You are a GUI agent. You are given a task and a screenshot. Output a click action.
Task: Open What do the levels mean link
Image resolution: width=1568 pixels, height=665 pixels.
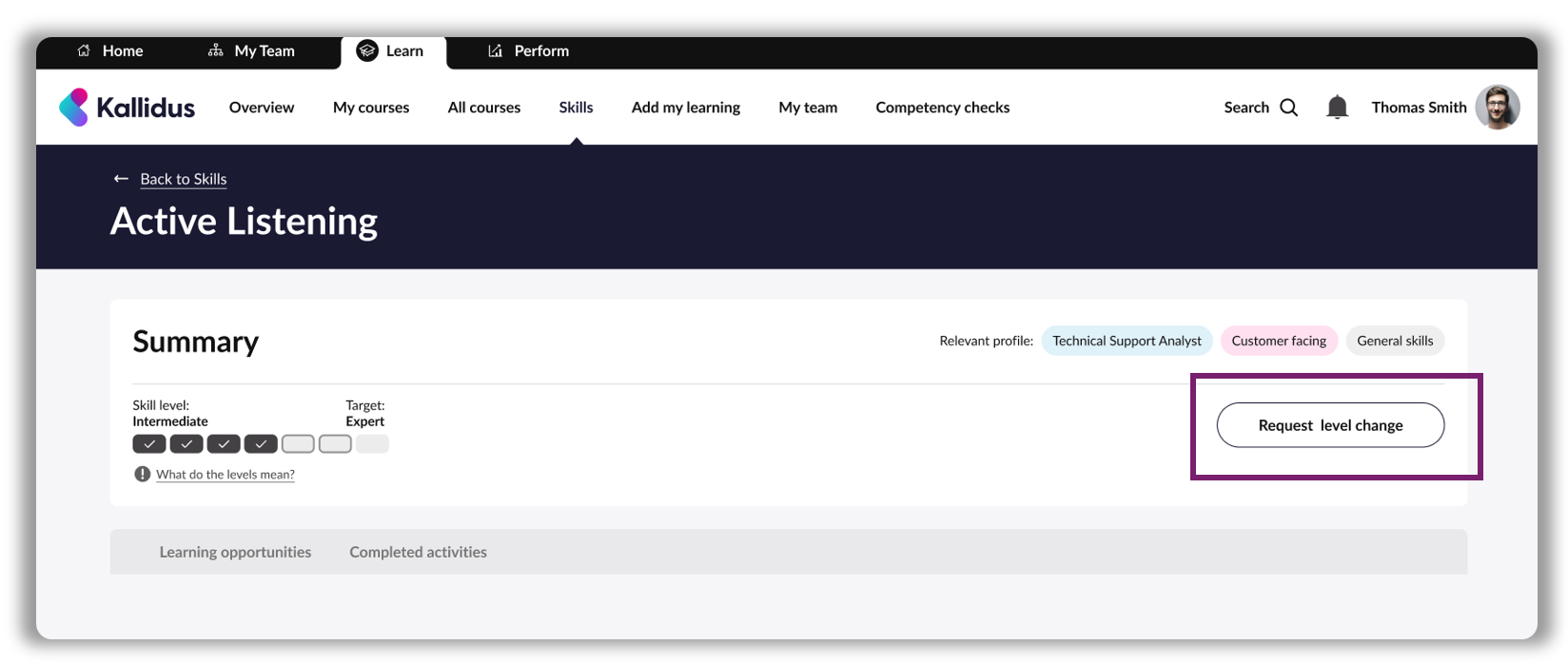coord(225,475)
